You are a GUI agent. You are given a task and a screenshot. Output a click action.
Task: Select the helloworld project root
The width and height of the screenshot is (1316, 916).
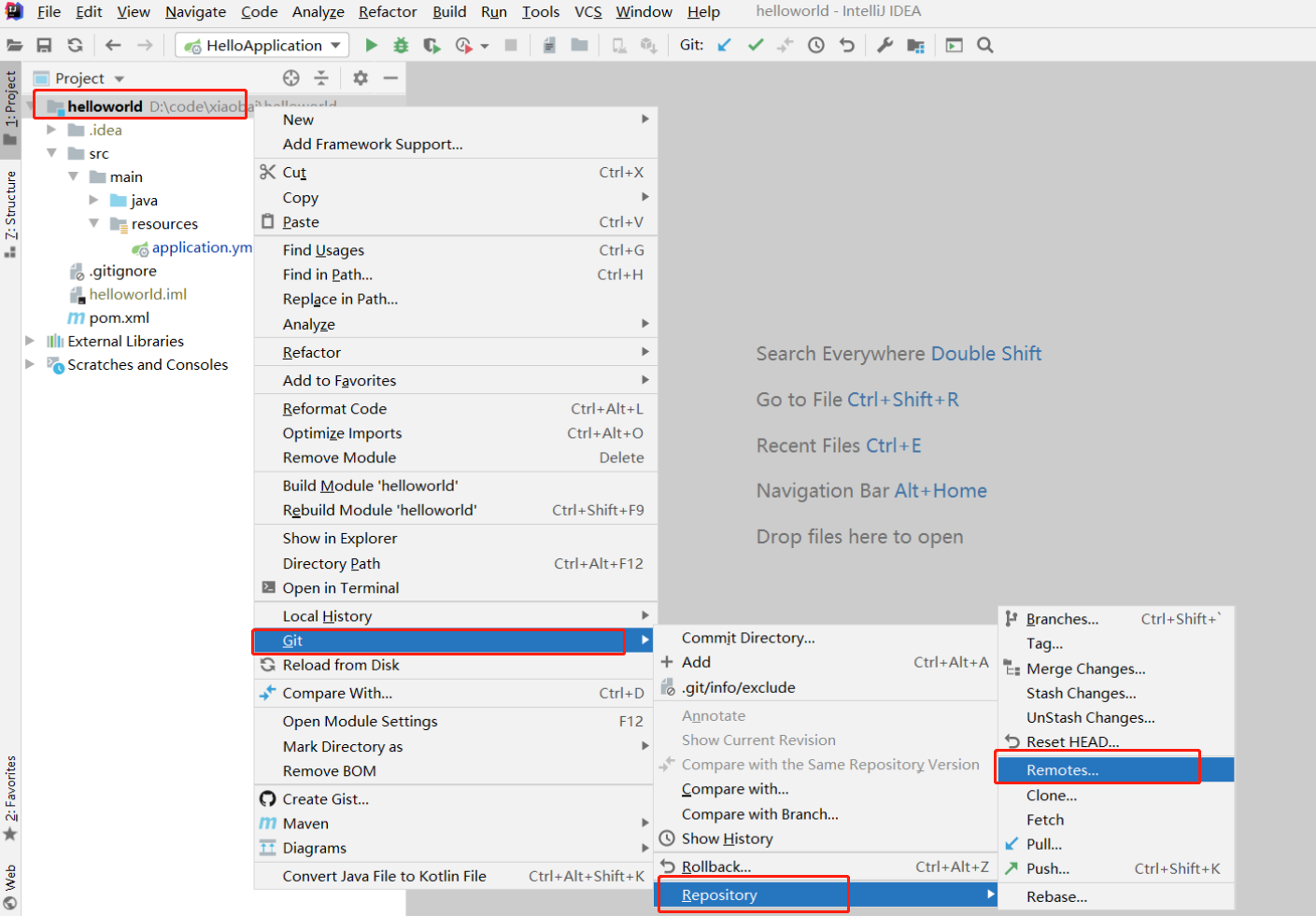(x=105, y=106)
